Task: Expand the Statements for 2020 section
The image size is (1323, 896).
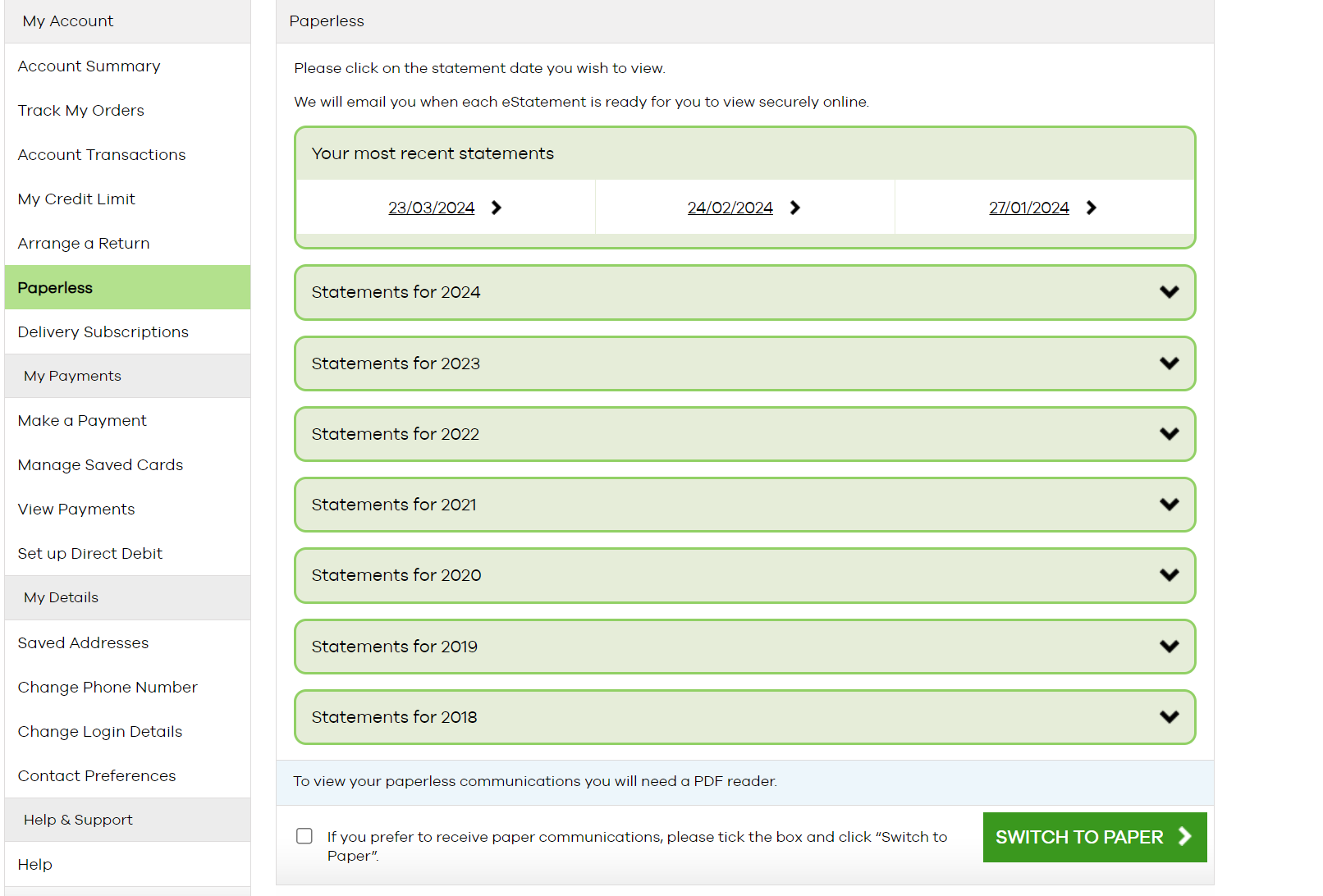Action: [743, 575]
